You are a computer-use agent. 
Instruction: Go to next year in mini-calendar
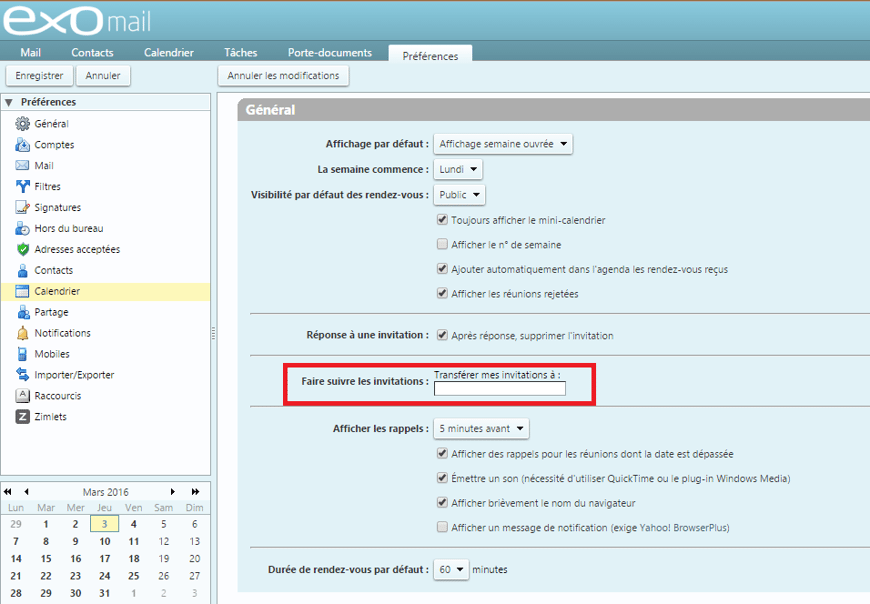pos(195,491)
